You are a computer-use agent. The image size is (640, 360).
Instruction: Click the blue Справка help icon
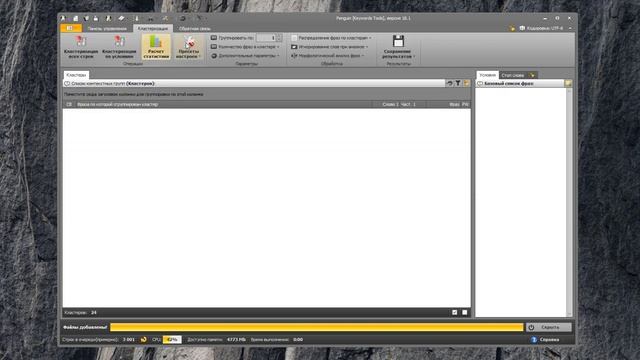tap(534, 339)
